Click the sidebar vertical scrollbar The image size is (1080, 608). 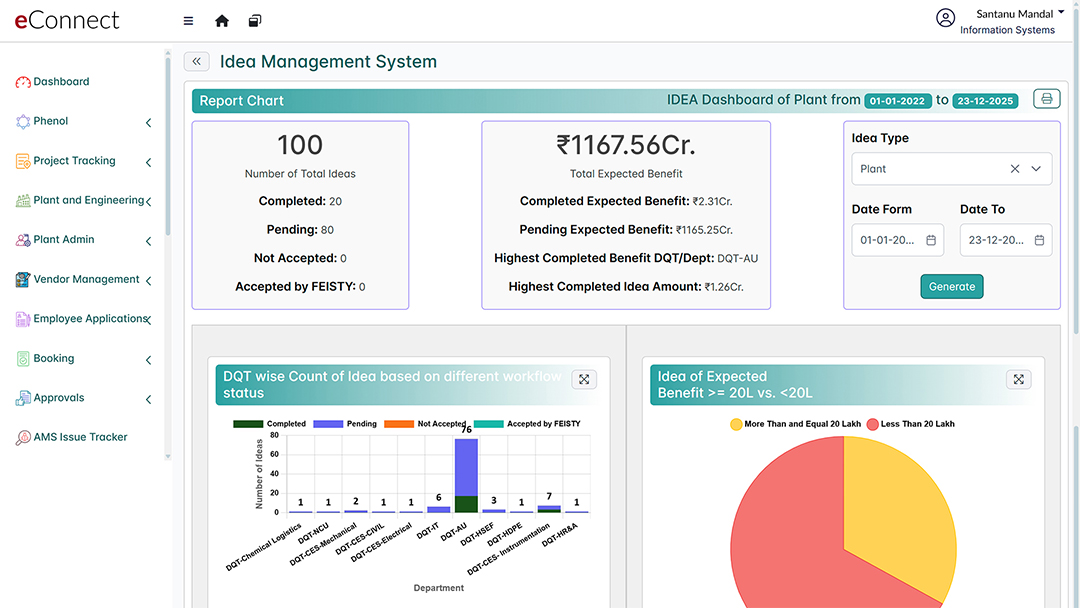167,147
